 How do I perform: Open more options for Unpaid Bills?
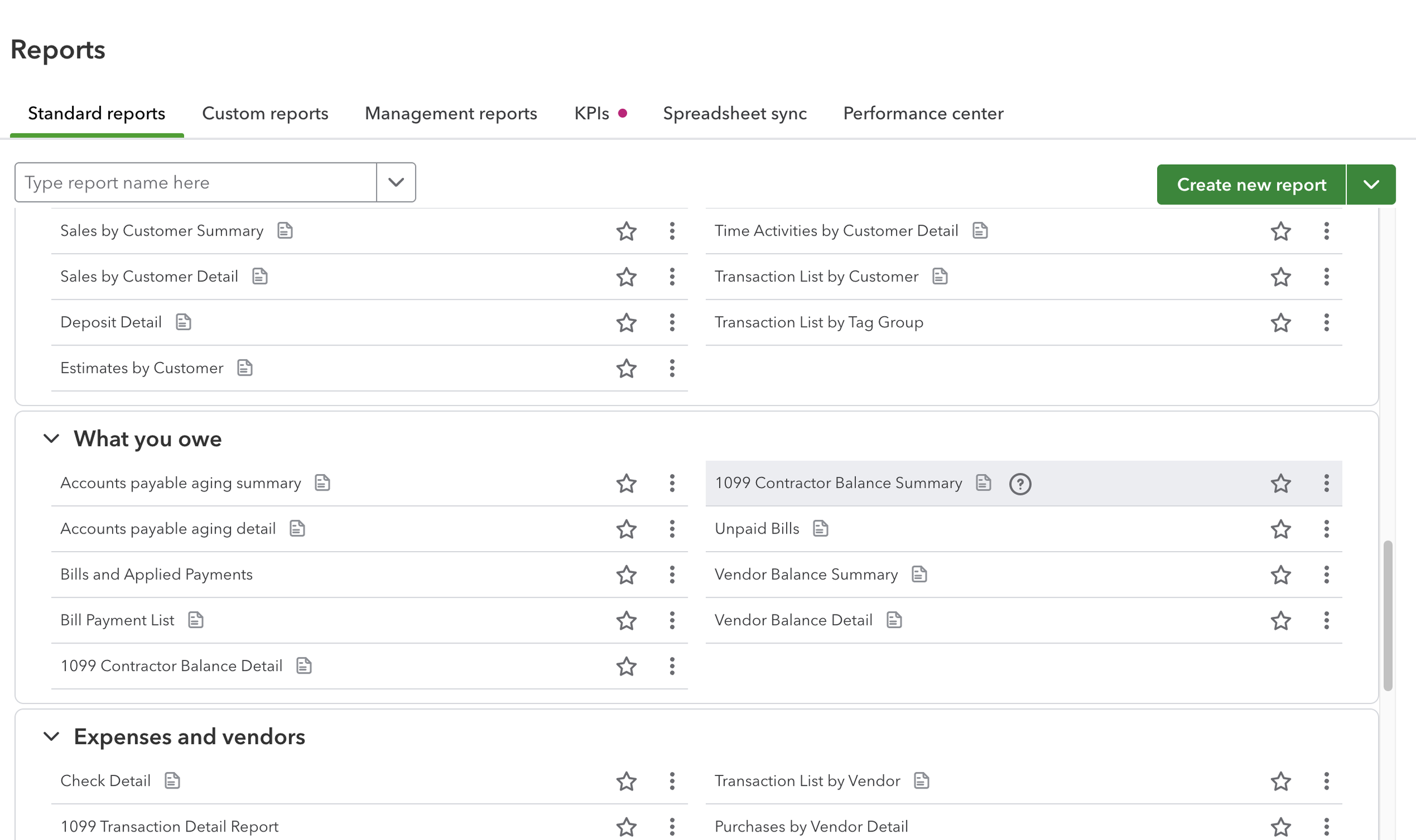[1326, 529]
